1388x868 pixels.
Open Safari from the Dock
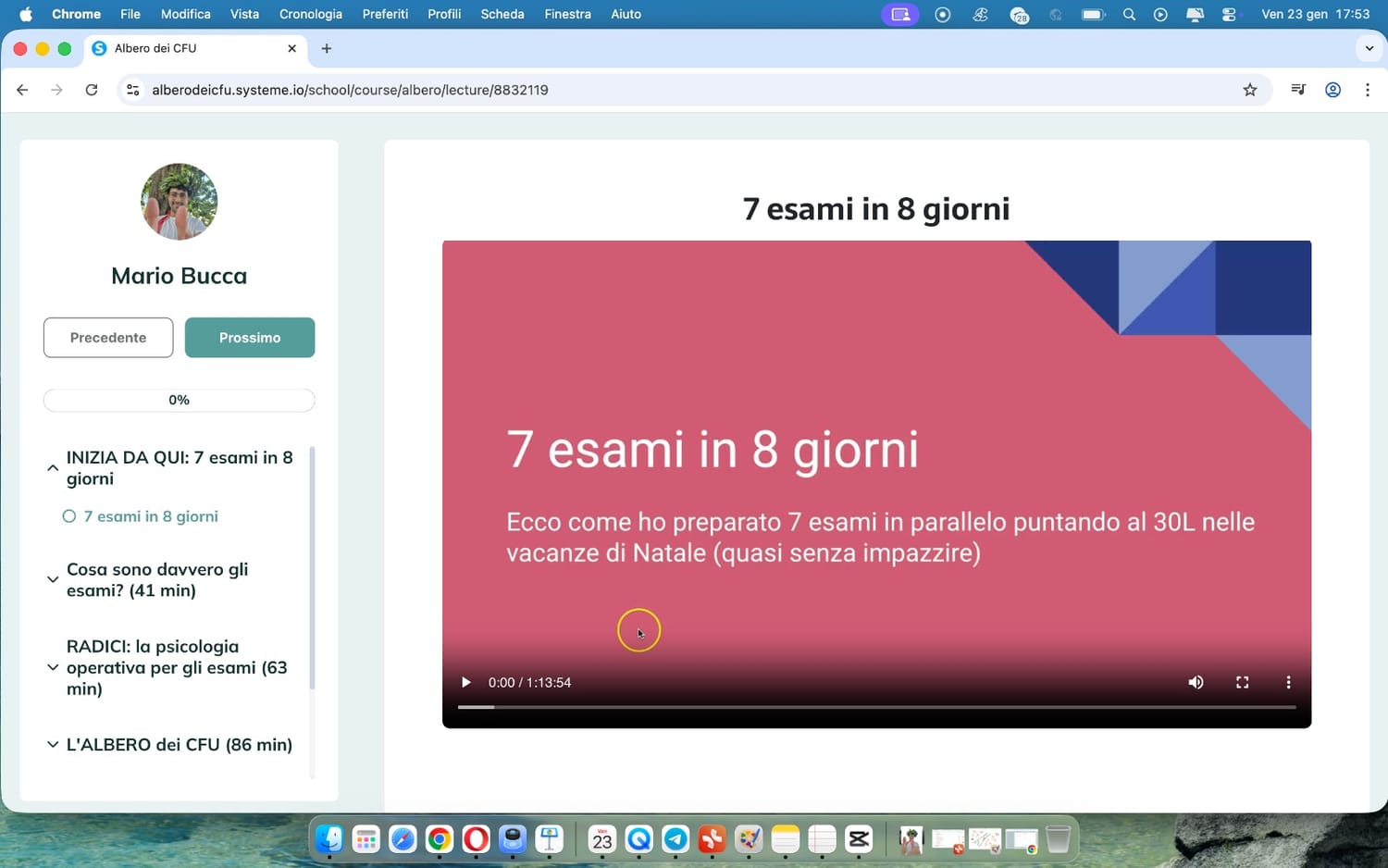coord(403,839)
